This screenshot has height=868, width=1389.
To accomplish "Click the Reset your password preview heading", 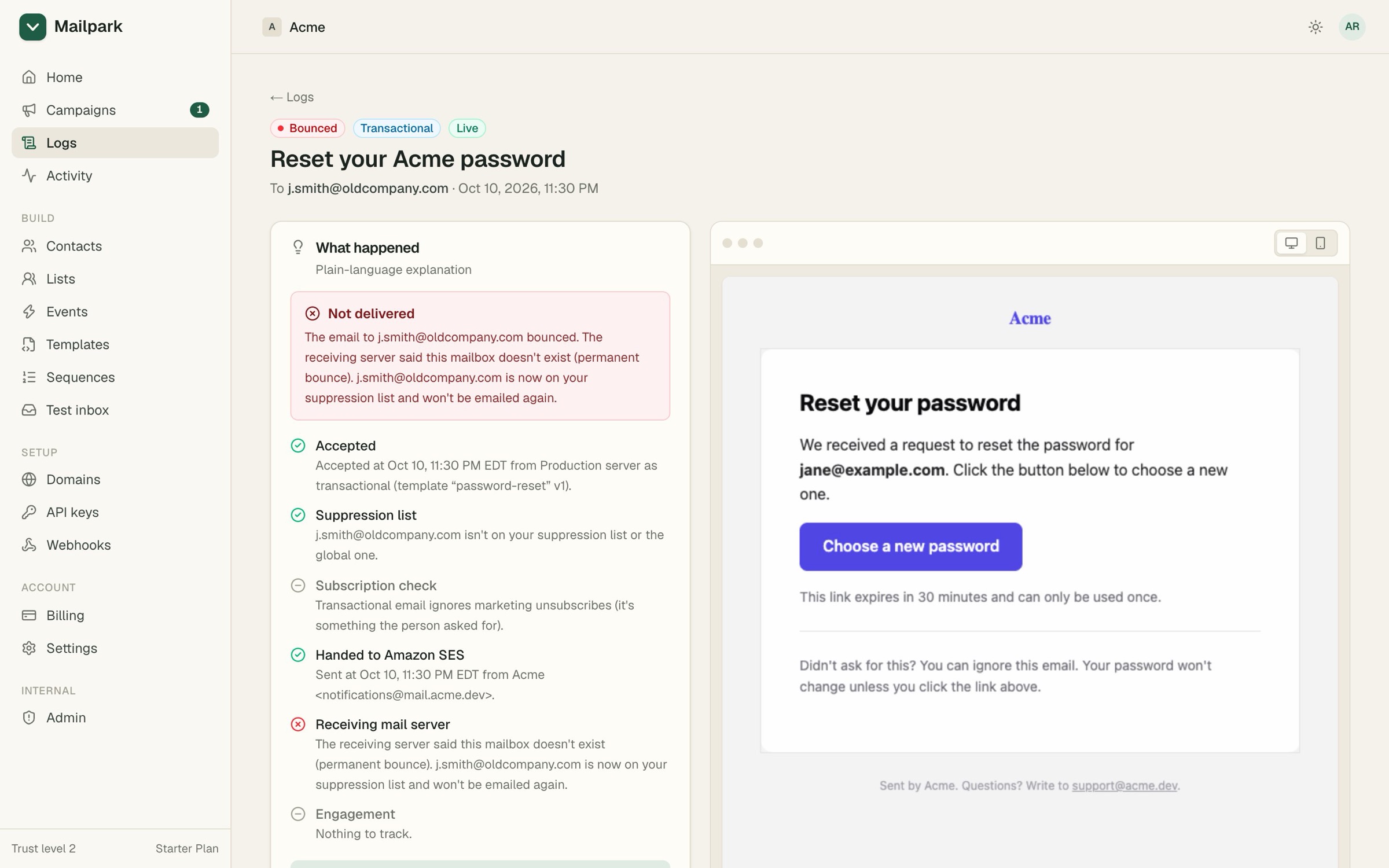I will pyautogui.click(x=910, y=403).
